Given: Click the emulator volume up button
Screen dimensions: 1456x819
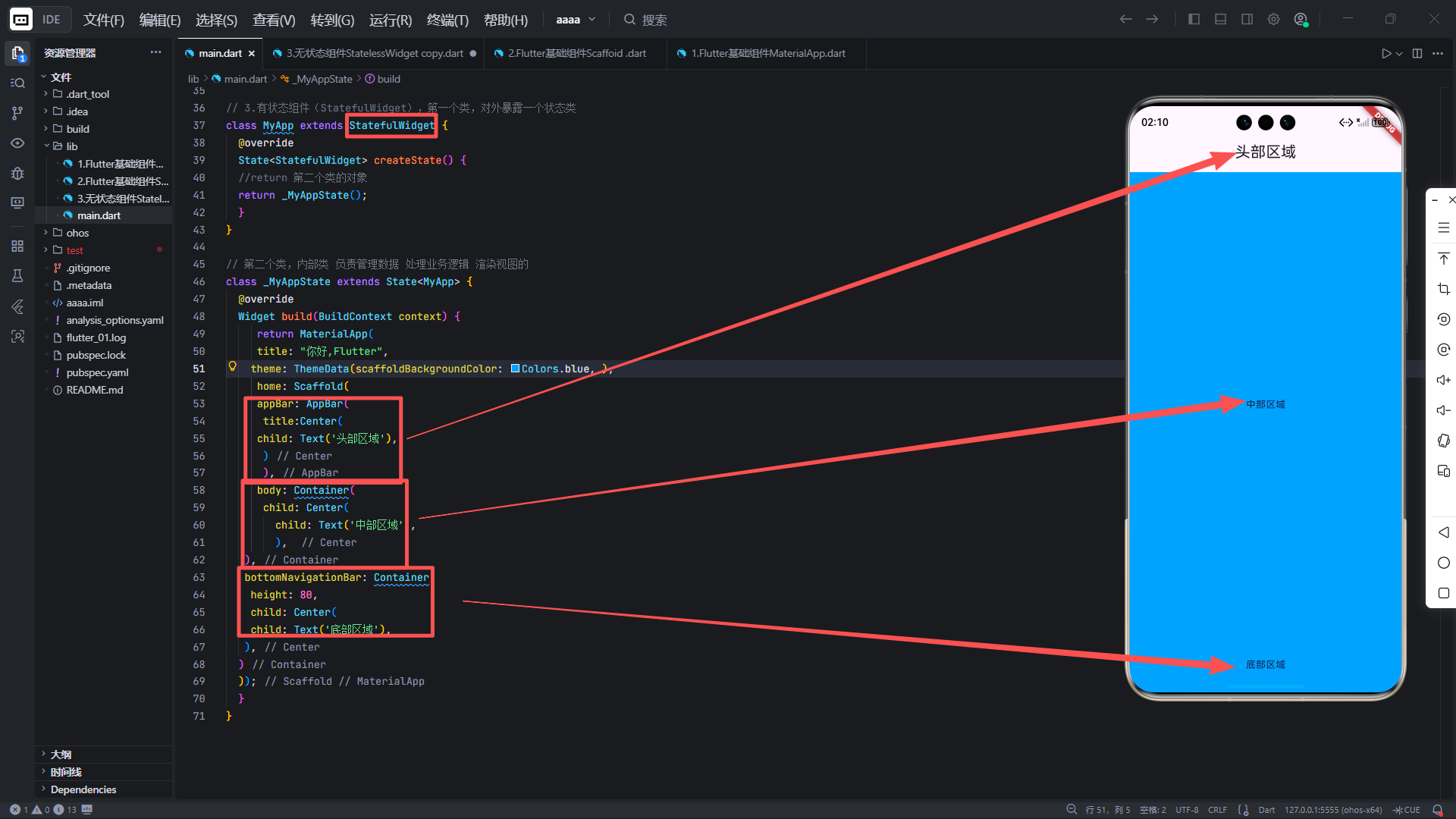Looking at the screenshot, I should (1443, 380).
